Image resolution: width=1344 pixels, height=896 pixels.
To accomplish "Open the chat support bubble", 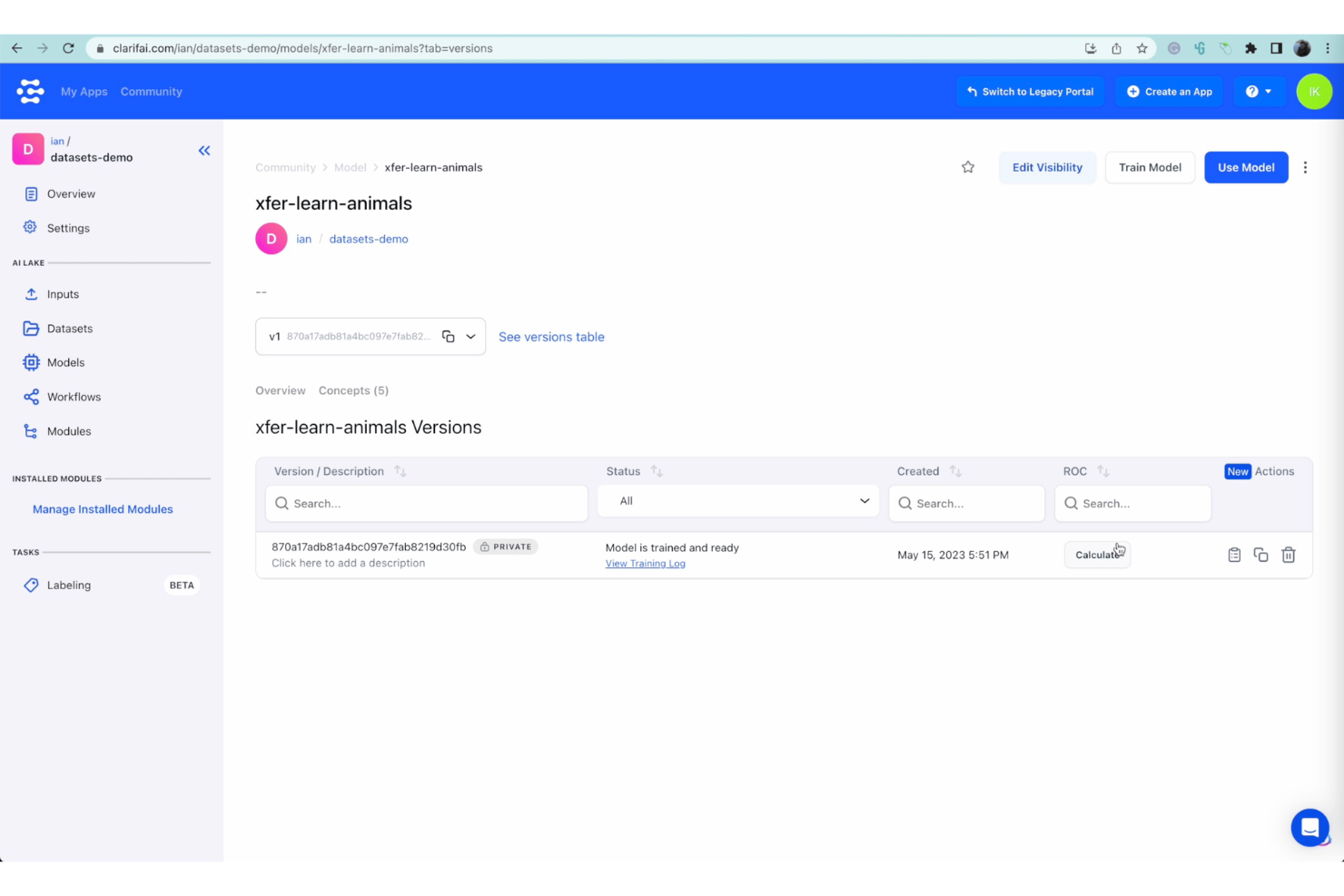I will click(1309, 827).
